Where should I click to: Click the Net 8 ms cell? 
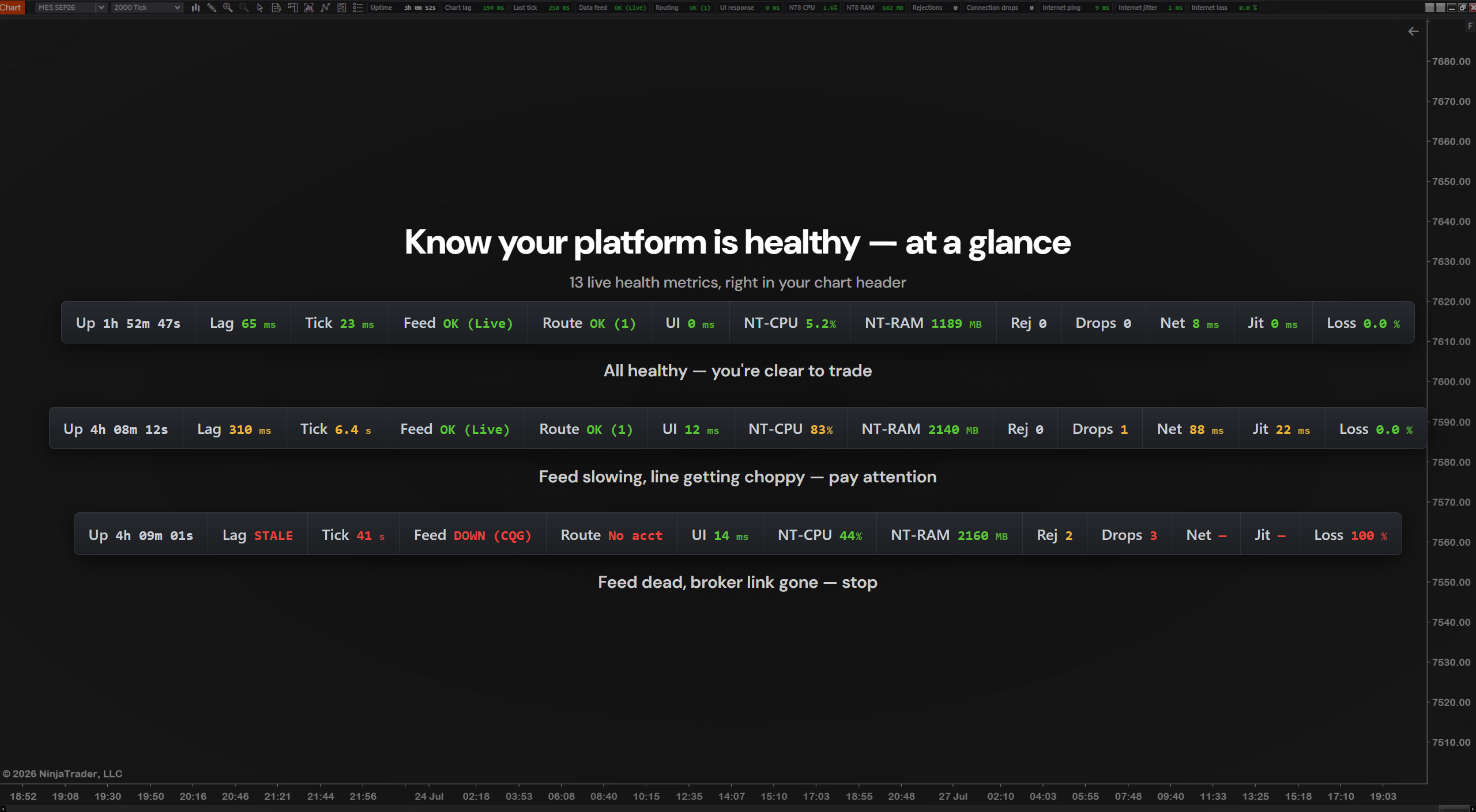tap(1189, 323)
